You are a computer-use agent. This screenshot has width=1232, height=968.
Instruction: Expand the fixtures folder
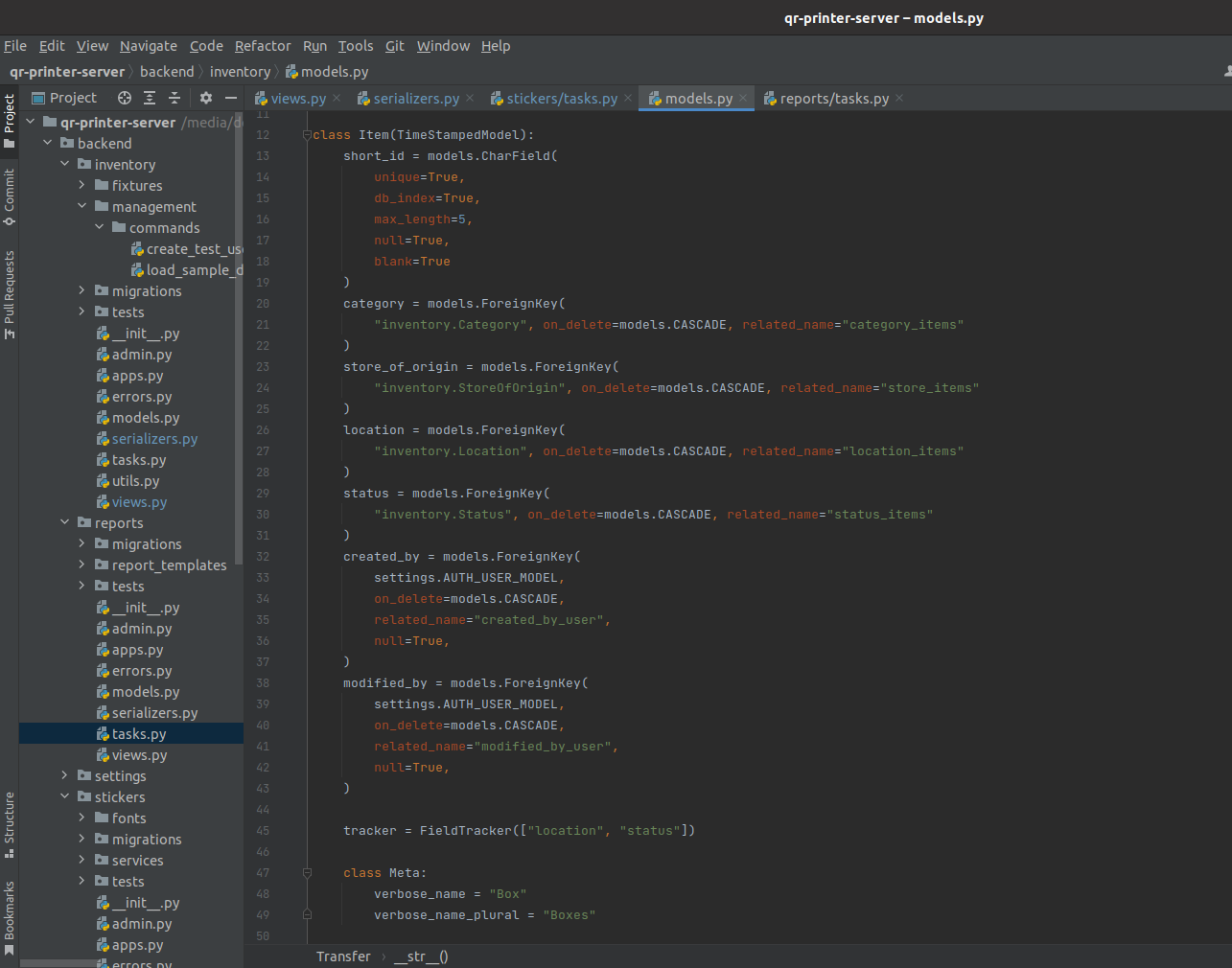[82, 186]
